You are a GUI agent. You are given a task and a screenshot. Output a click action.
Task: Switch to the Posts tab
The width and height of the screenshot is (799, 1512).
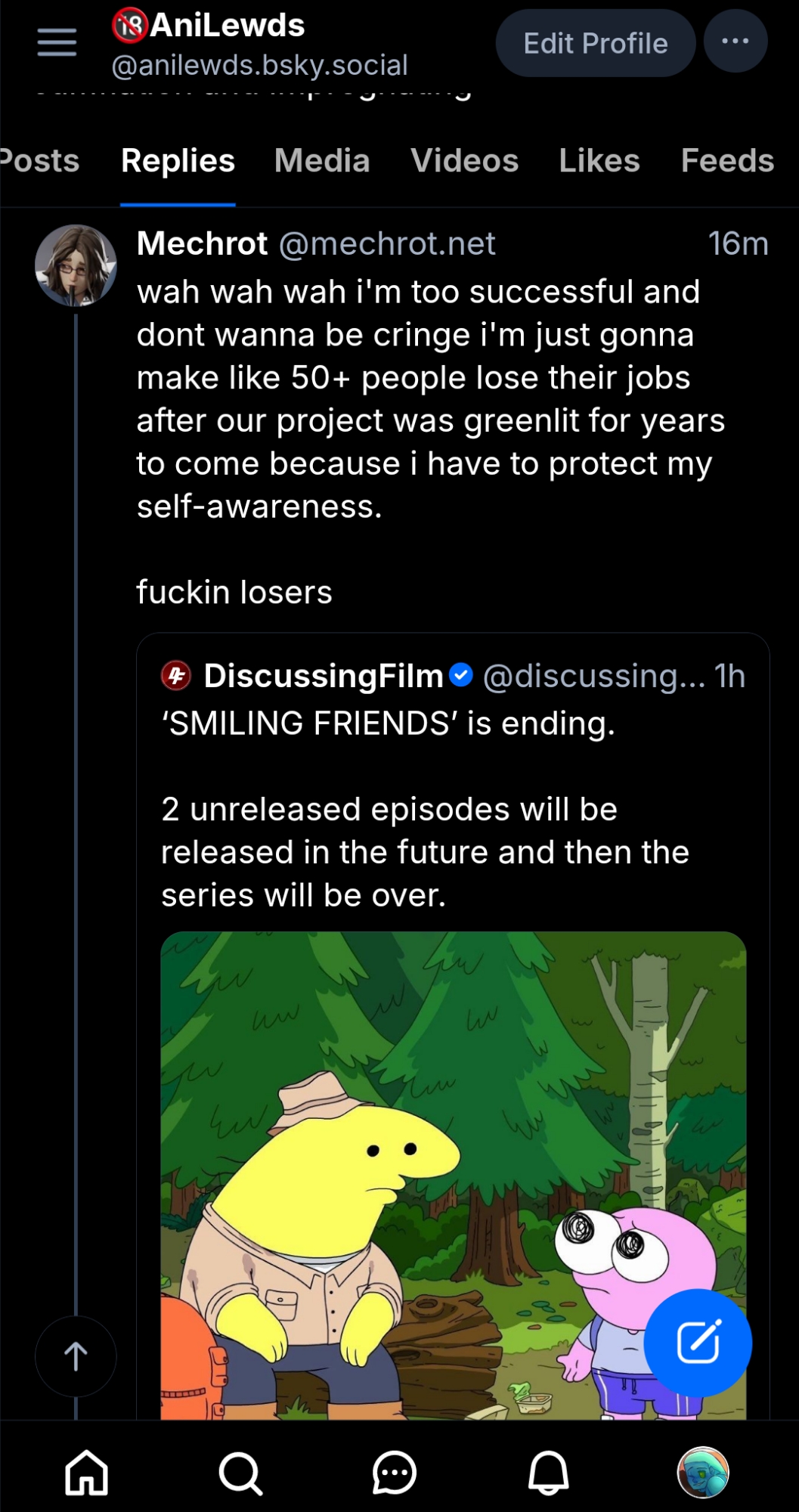pos(39,161)
